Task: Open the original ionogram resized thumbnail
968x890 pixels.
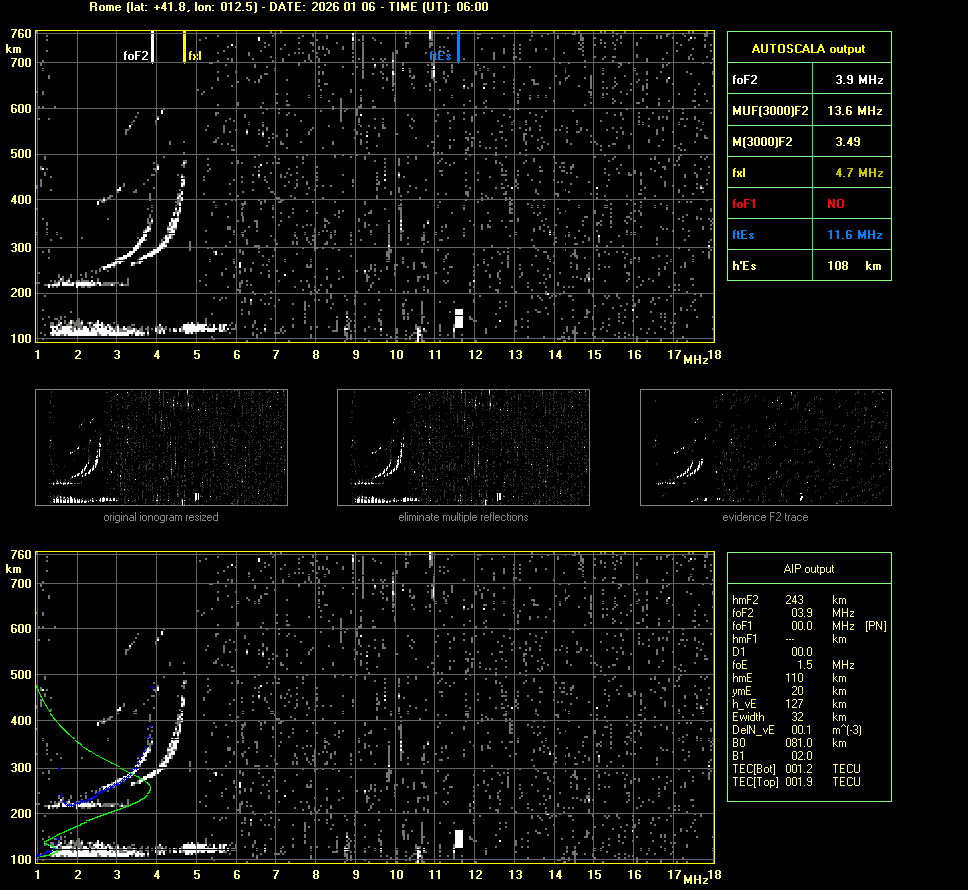Action: (x=161, y=446)
